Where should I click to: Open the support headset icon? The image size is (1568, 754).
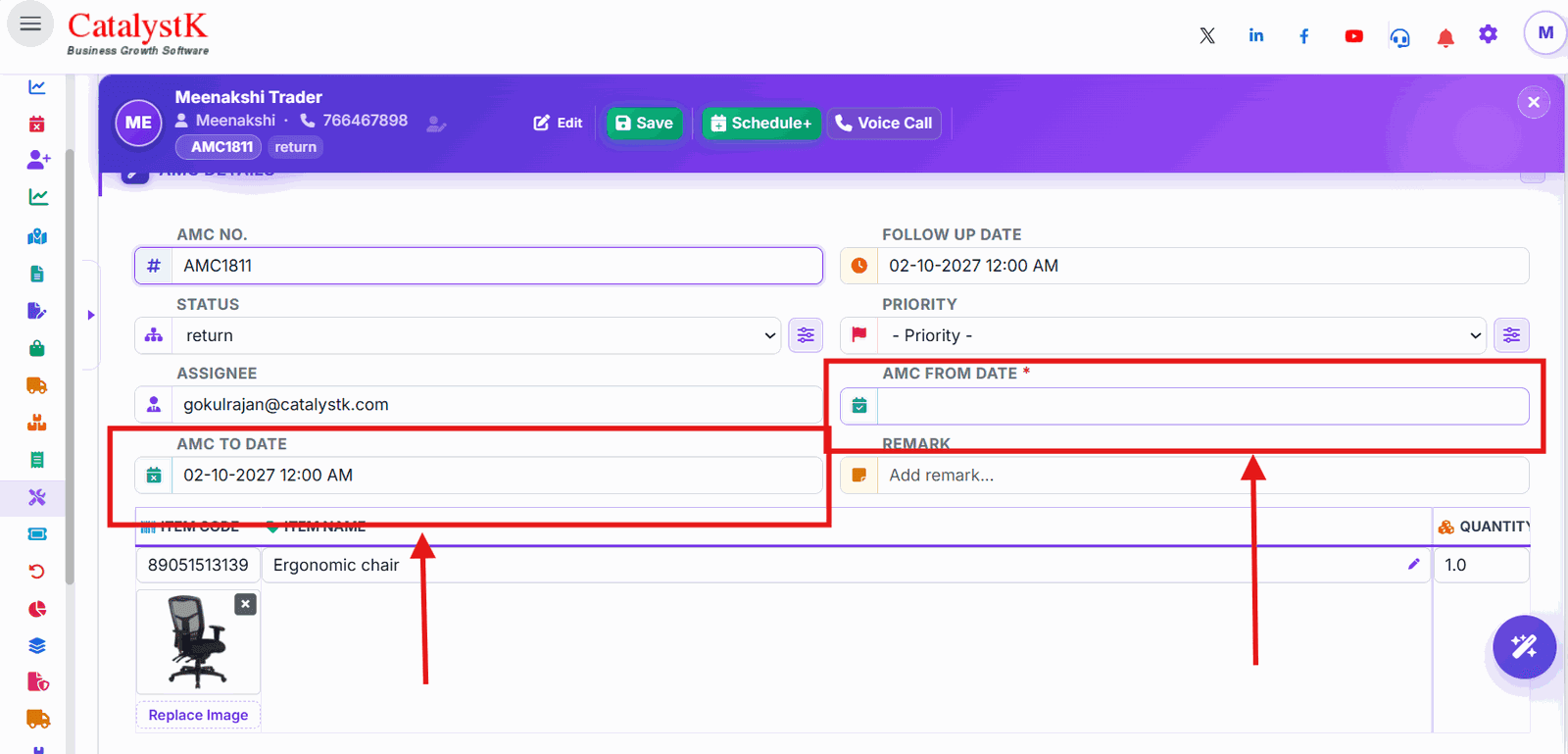pyautogui.click(x=1400, y=37)
